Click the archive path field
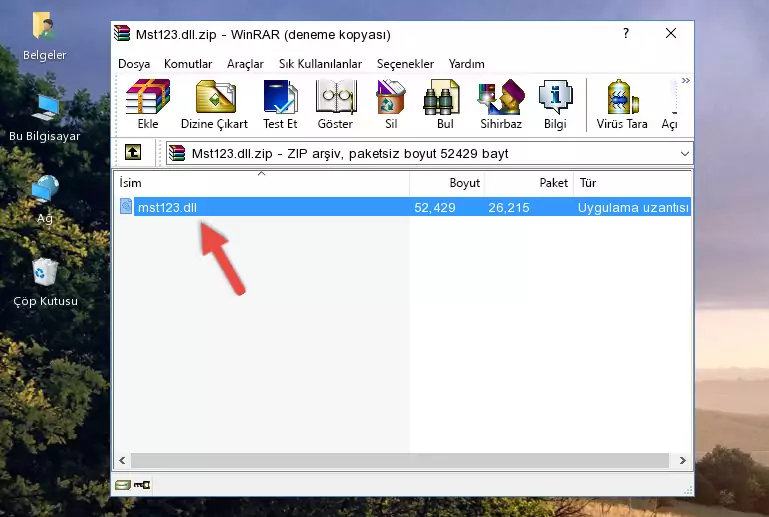The height and width of the screenshot is (517, 769). click(x=429, y=154)
